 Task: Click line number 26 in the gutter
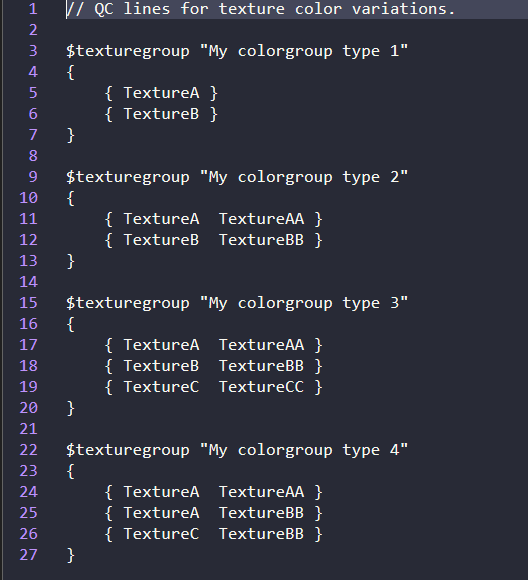pos(28,534)
